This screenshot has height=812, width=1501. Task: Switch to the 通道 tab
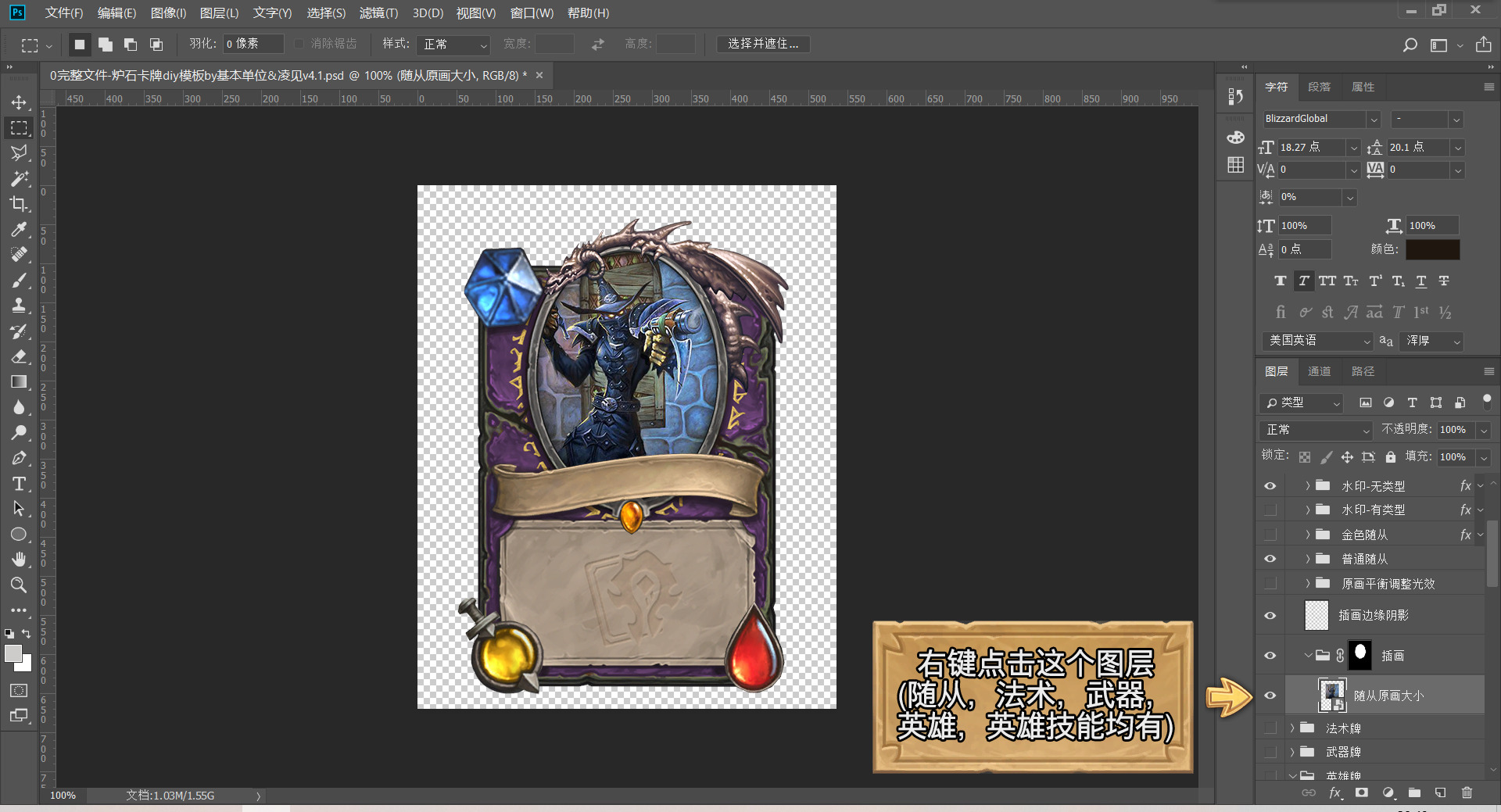(x=1319, y=371)
